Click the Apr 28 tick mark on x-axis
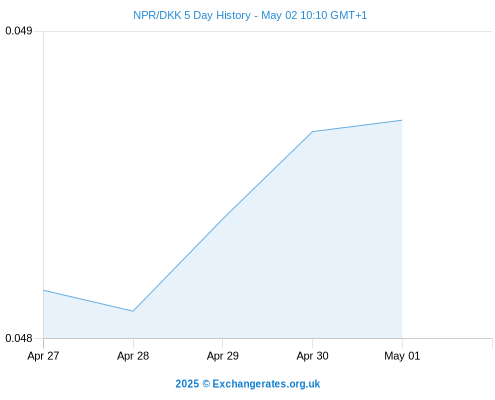The image size is (495, 400). (x=133, y=343)
